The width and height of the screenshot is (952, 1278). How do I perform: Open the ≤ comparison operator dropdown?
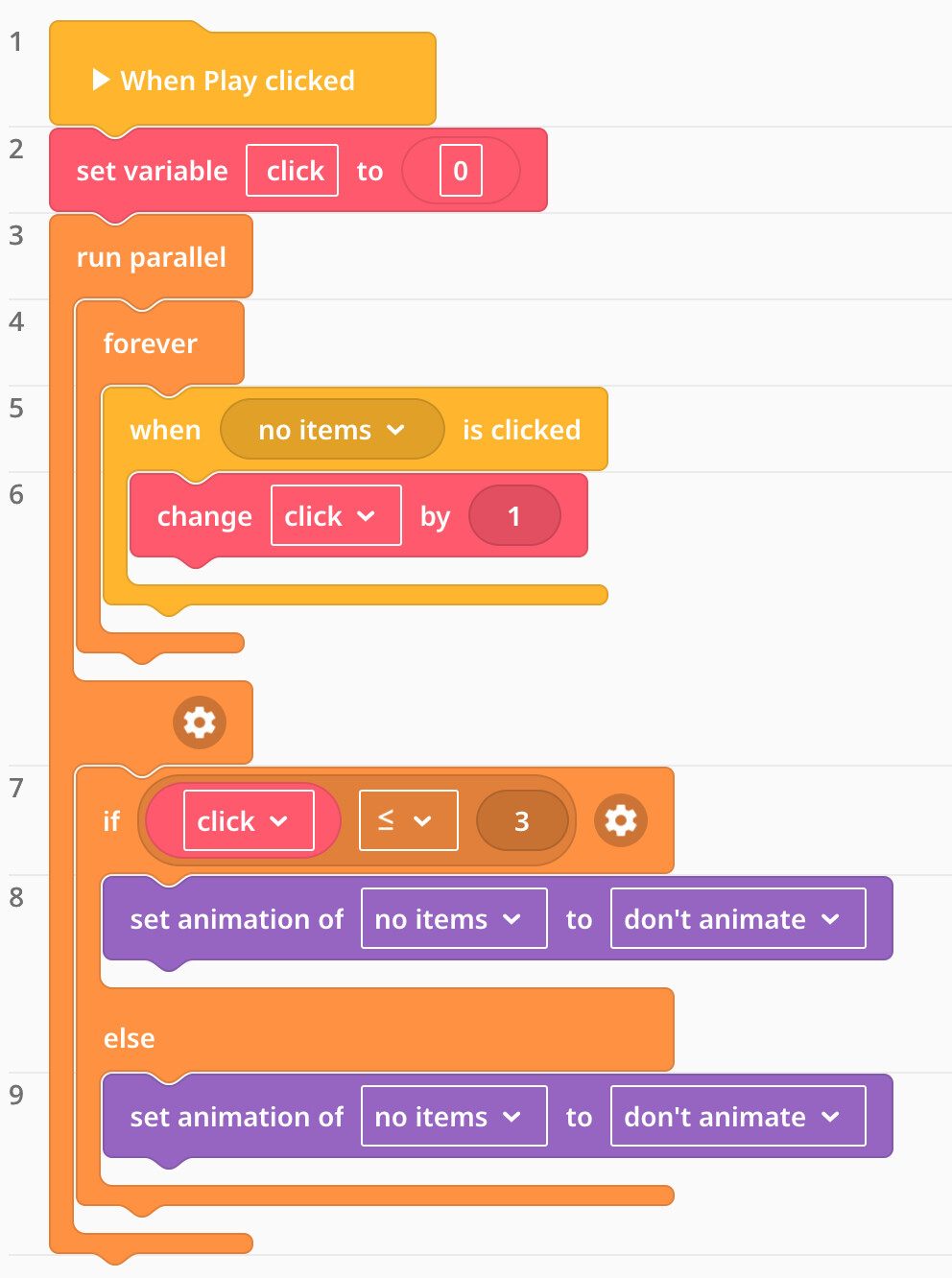point(408,821)
